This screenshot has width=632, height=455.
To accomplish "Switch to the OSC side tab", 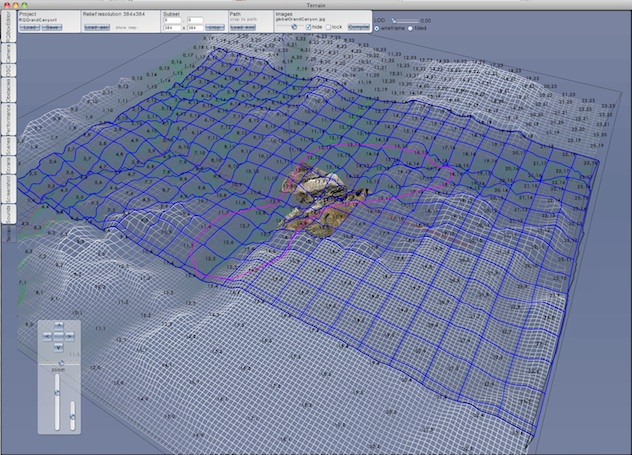I will tap(9, 71).
